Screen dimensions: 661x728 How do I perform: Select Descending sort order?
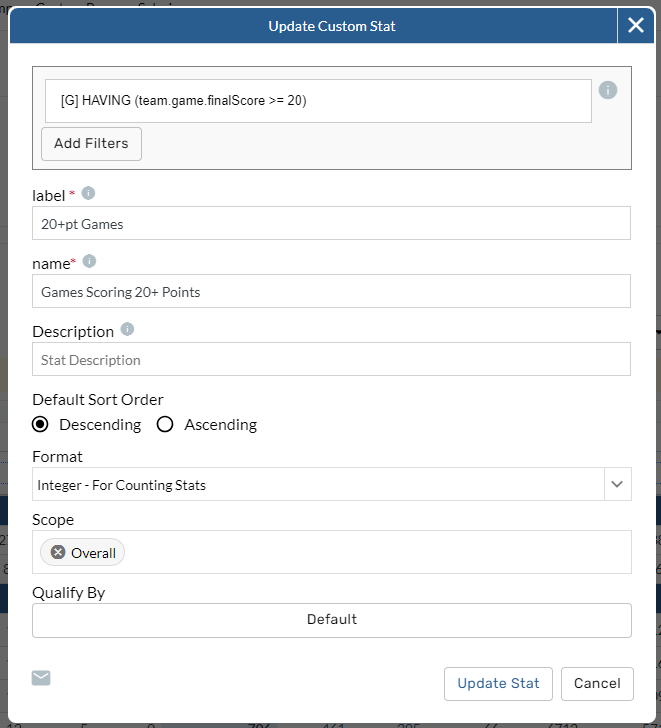[40, 424]
